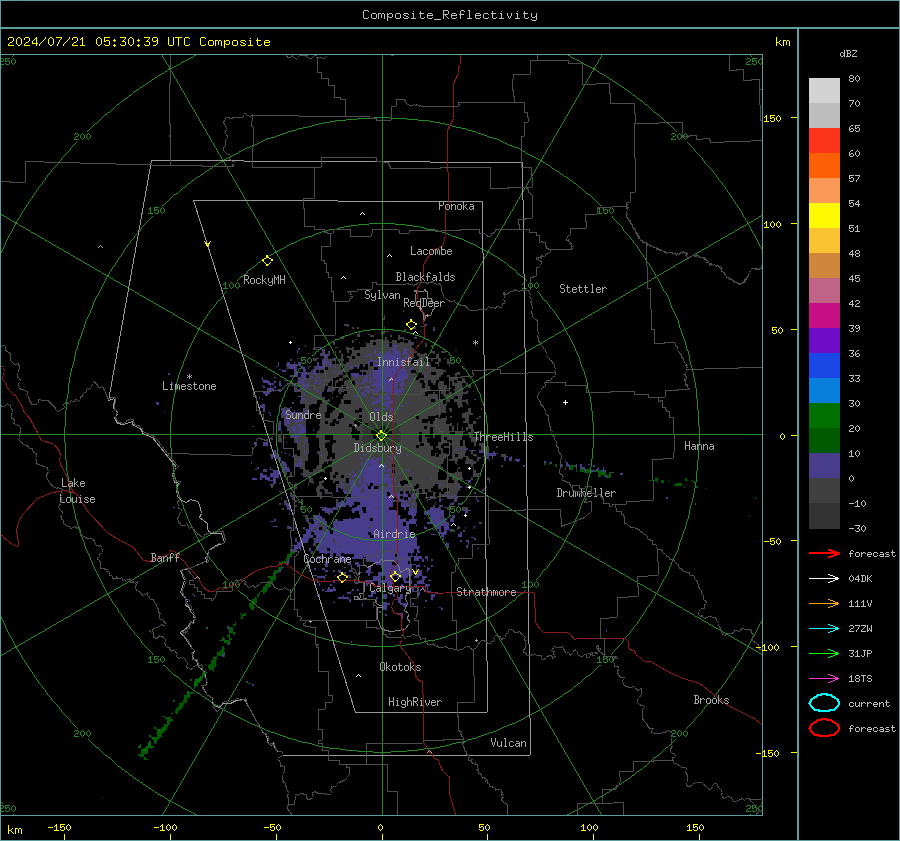Viewport: 900px width, 841px height.
Task: Click the red forecast arrow in legend
Action: [x=824, y=553]
